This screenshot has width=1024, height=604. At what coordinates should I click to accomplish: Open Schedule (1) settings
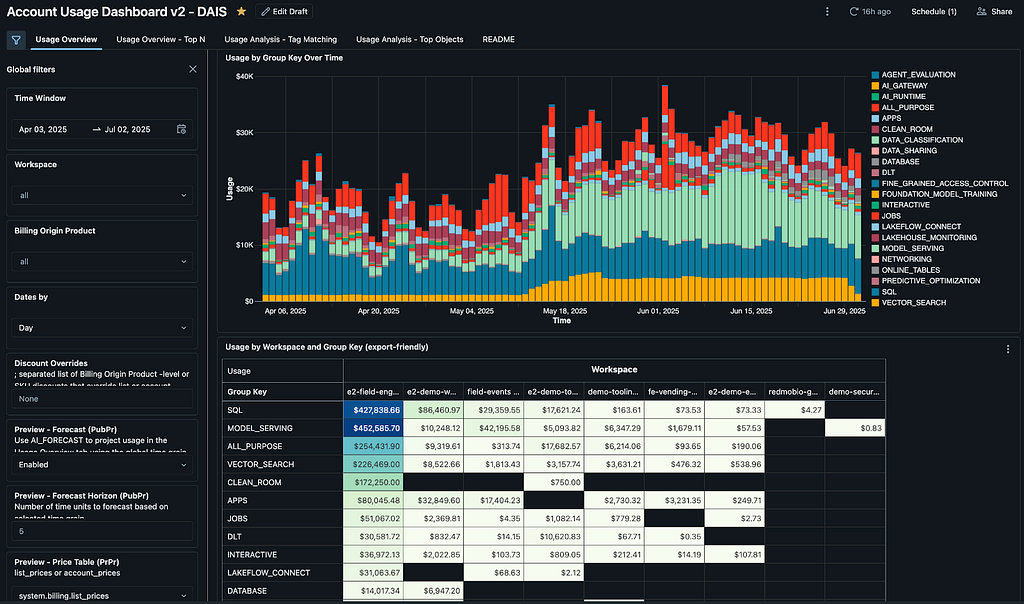click(933, 12)
